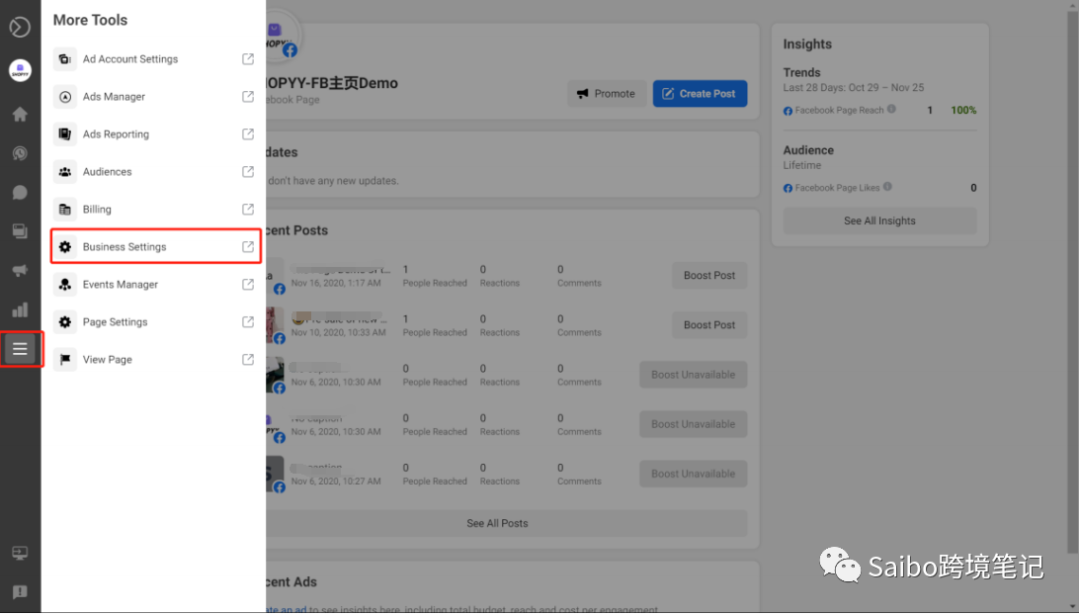The width and height of the screenshot is (1080, 615).
Task: Open Ad Account Settings menu entry
Action: pos(155,59)
